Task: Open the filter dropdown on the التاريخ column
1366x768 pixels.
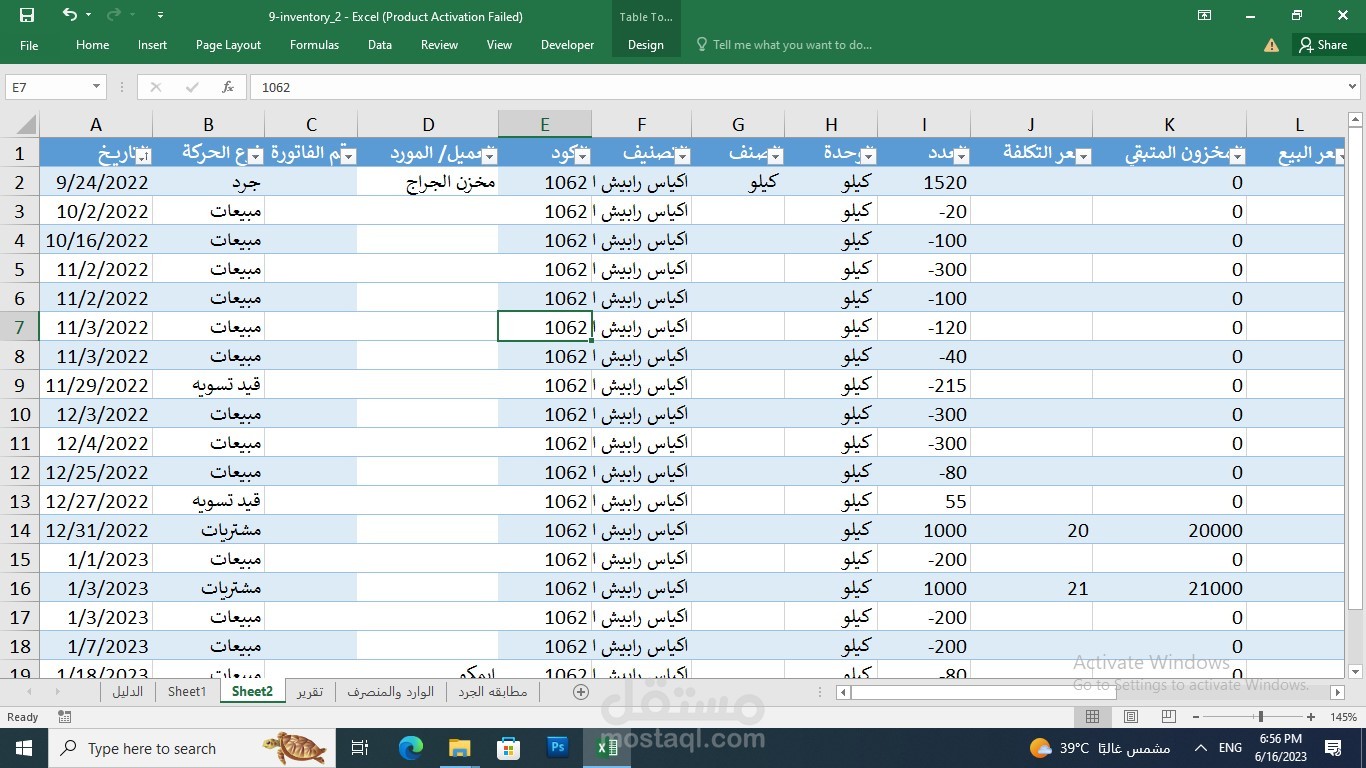Action: pos(145,154)
